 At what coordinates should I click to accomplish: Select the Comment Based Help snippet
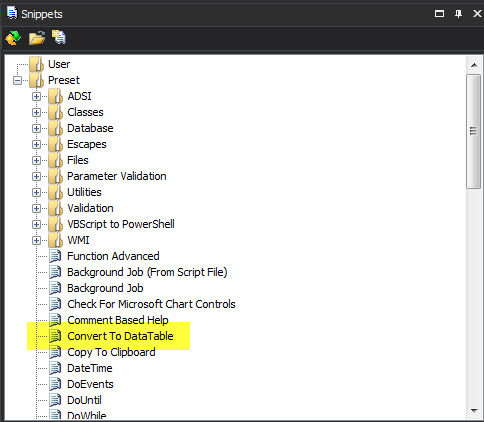pyautogui.click(x=118, y=320)
